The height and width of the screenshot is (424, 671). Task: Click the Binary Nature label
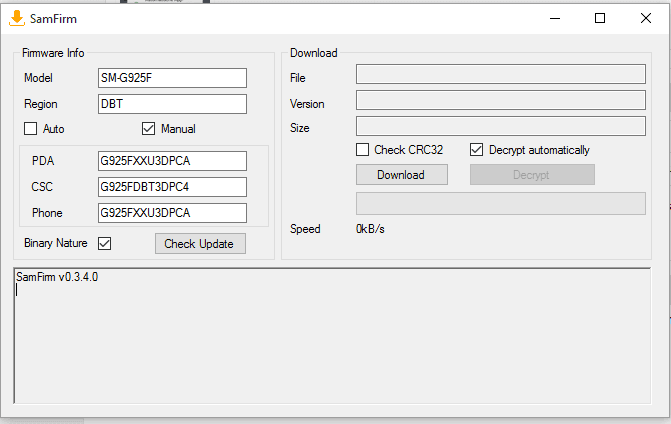point(56,243)
